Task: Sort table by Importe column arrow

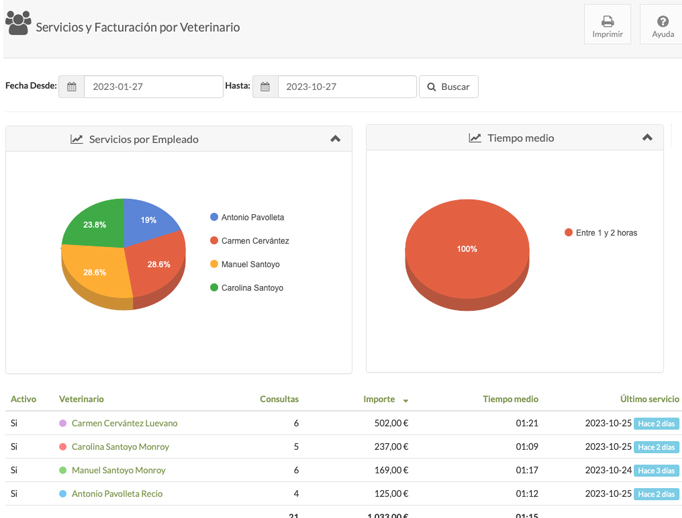Action: (405, 400)
